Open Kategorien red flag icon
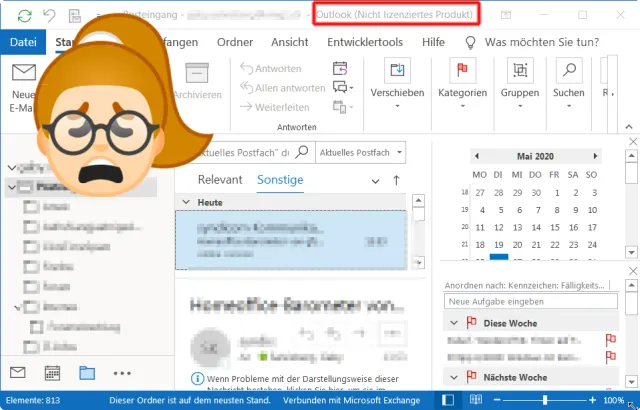The image size is (640, 410). click(x=462, y=71)
